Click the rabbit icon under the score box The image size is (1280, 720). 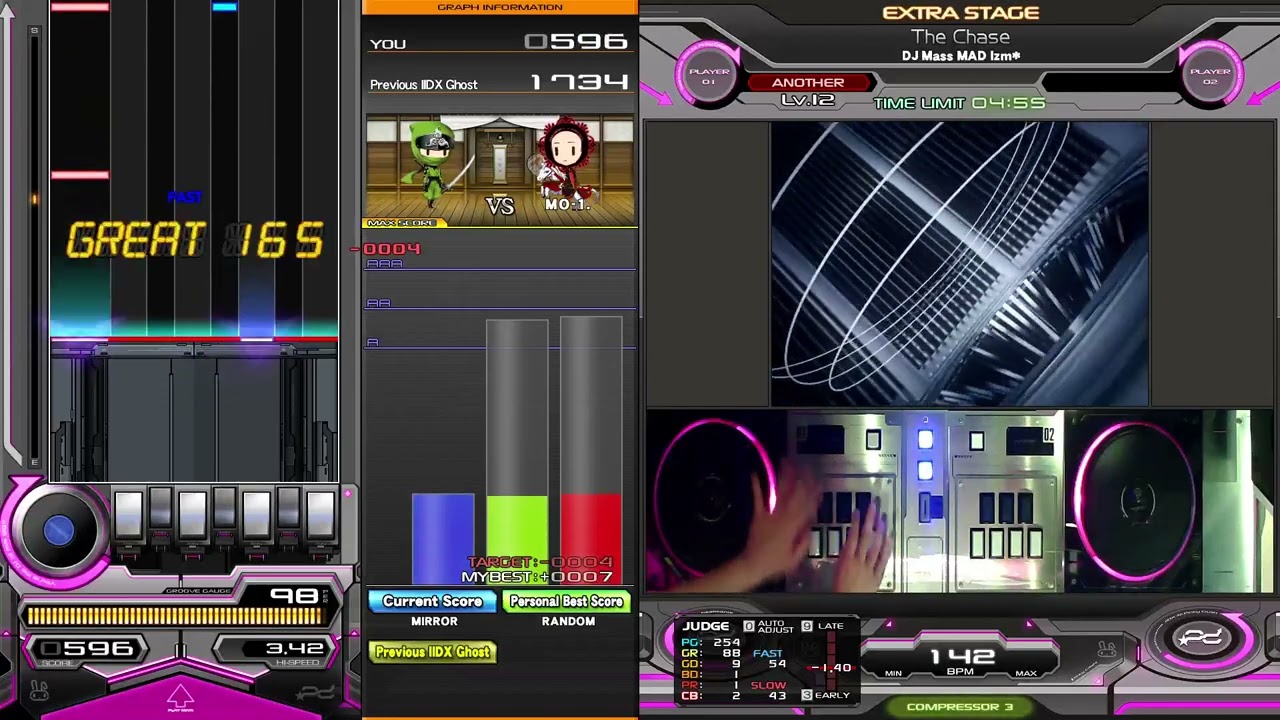pos(39,691)
